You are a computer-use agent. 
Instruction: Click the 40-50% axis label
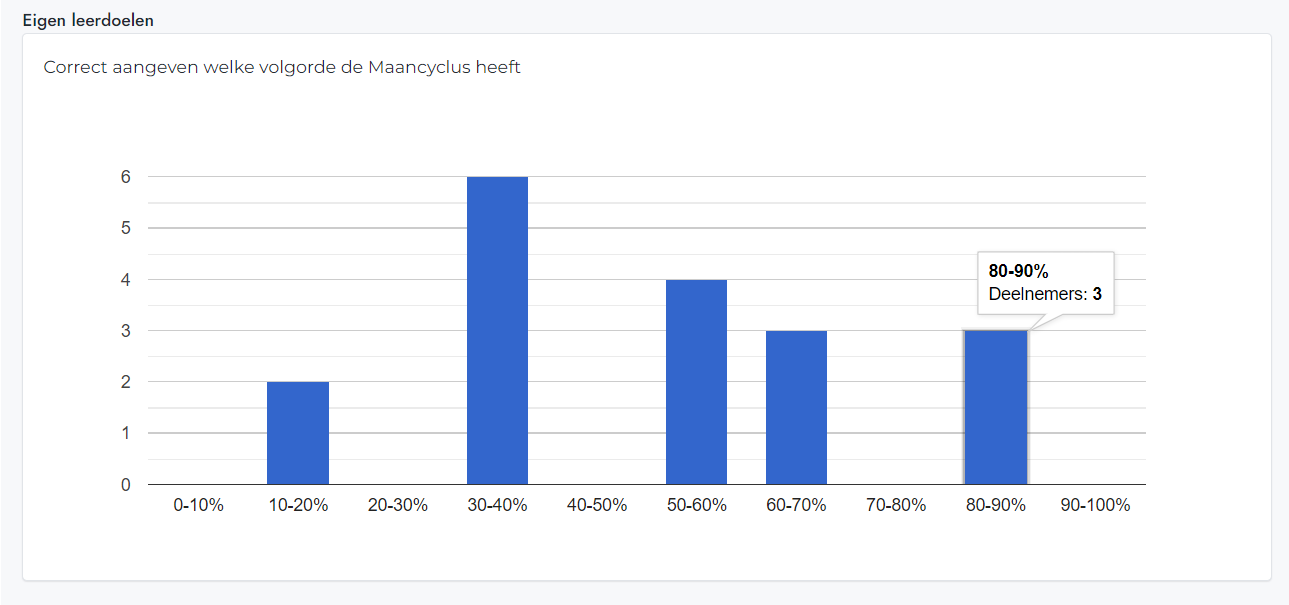point(597,505)
